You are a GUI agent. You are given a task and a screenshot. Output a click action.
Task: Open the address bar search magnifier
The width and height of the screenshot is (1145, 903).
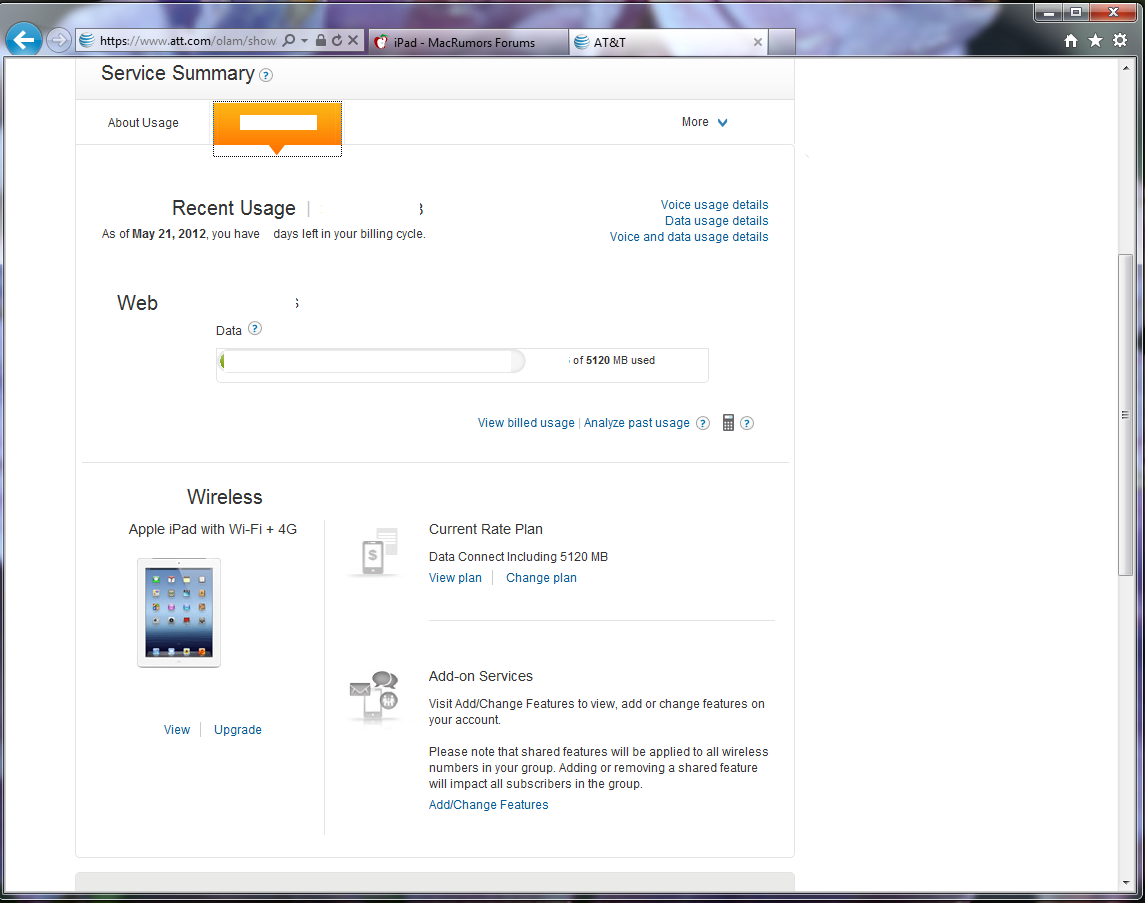tap(289, 40)
